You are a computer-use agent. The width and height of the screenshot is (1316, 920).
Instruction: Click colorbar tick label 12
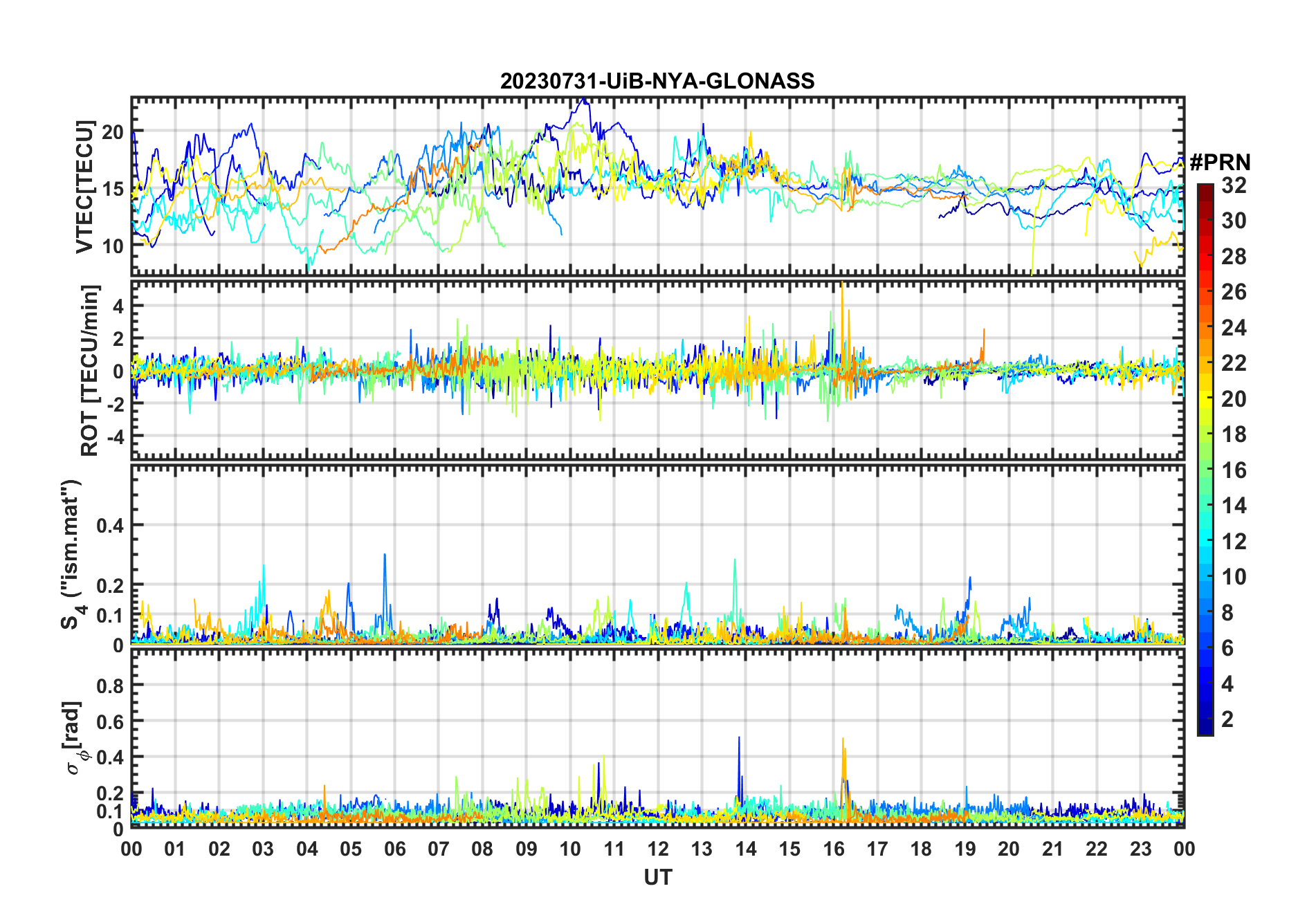coord(1234,542)
